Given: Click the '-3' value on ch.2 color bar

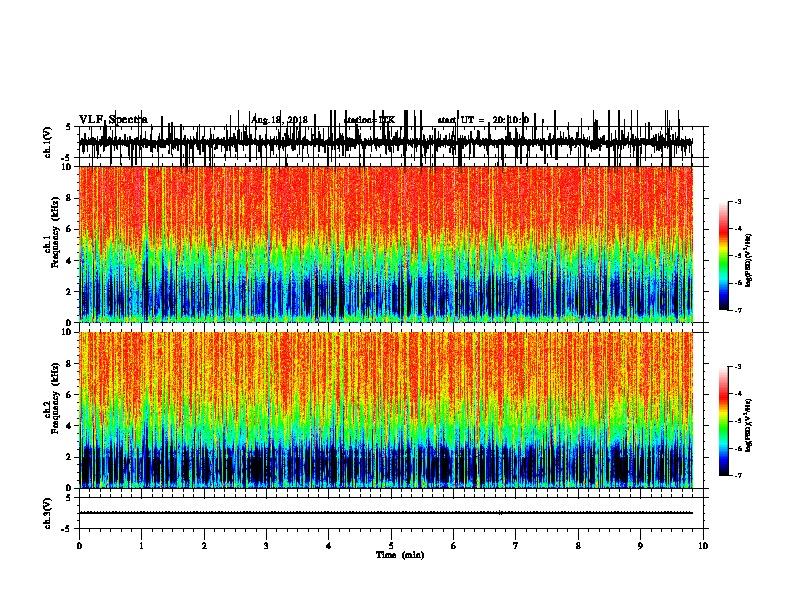Looking at the screenshot, I should tap(738, 367).
